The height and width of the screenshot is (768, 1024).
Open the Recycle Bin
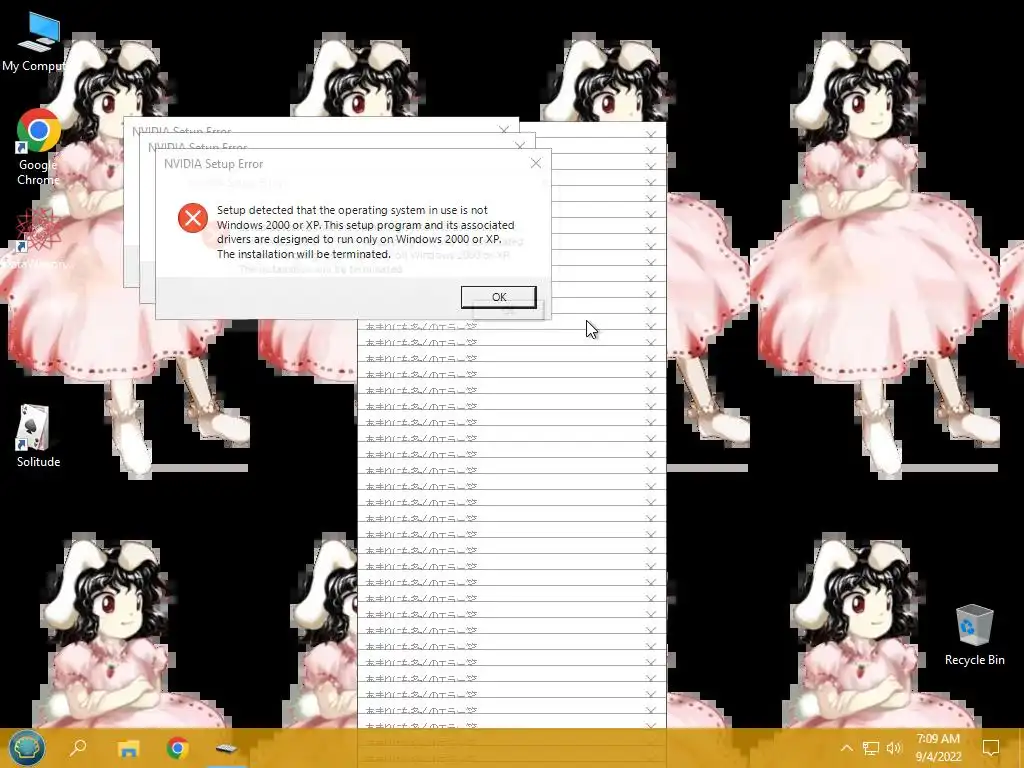pyautogui.click(x=974, y=635)
